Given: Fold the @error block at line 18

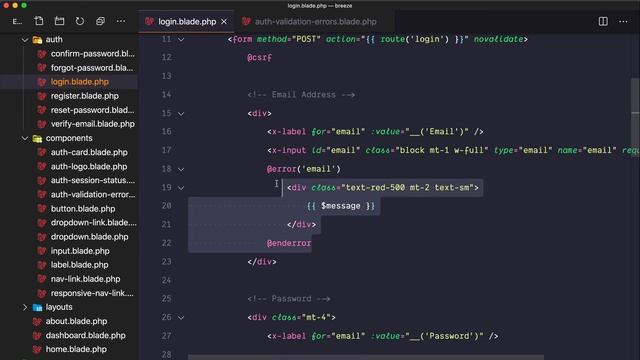Looking at the screenshot, I should click(x=181, y=169).
